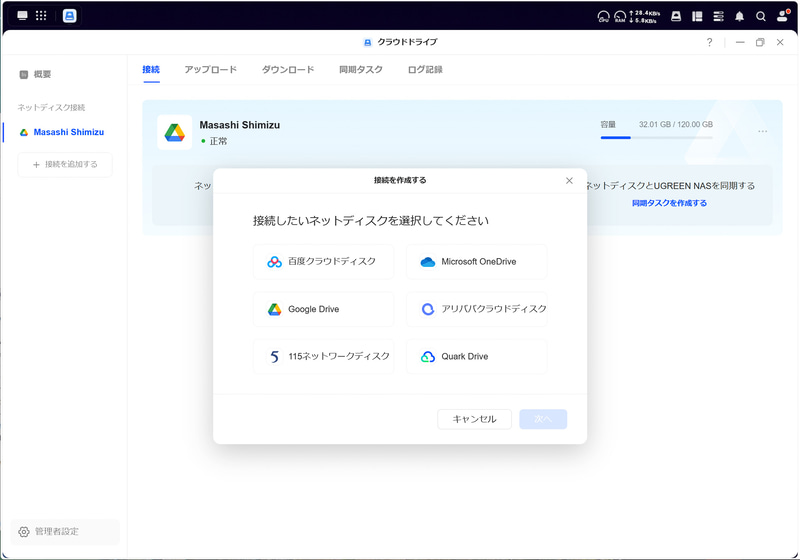Click the Alibaba cloud disk logo icon
This screenshot has width=800, height=560.
428,309
